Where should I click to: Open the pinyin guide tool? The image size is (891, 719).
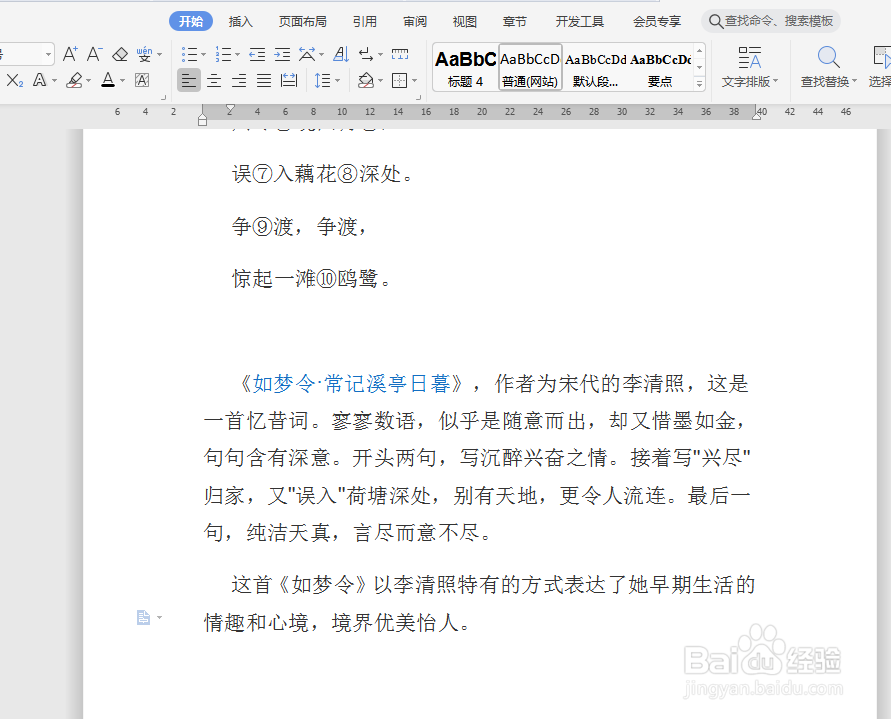pyautogui.click(x=145, y=54)
